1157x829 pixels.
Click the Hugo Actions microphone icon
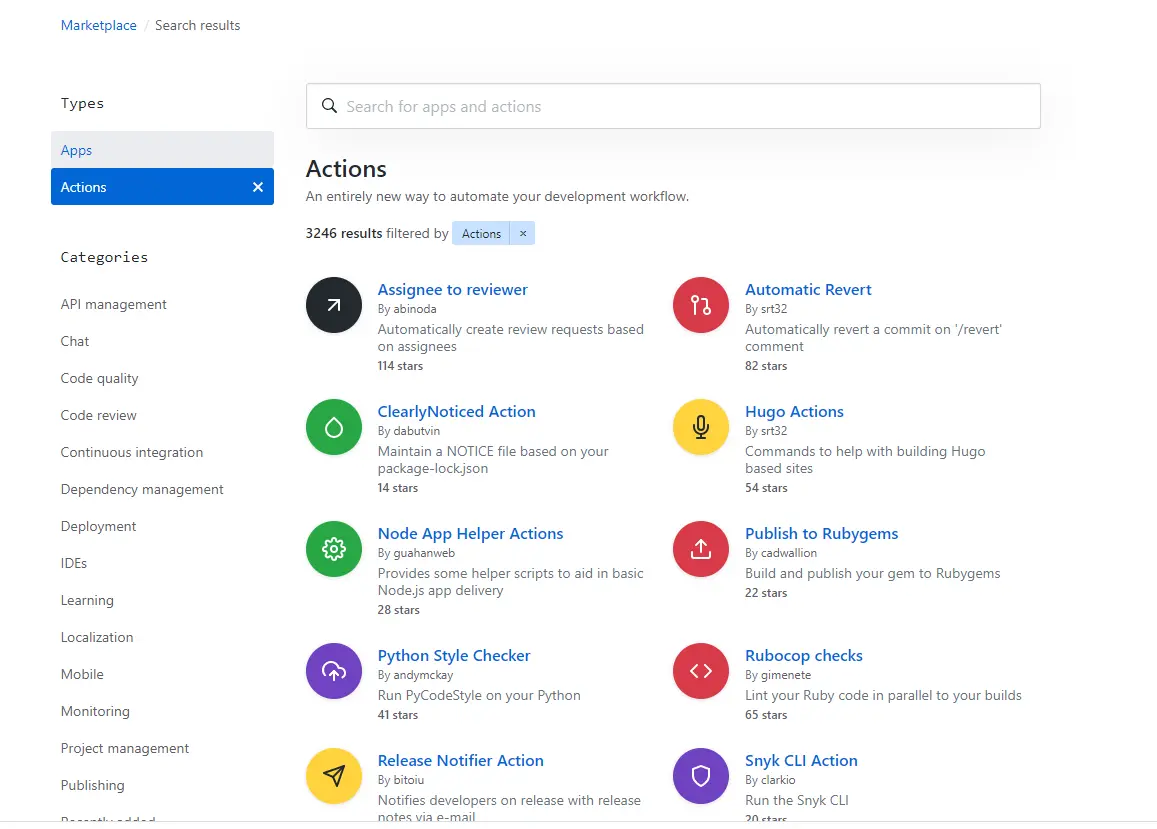[700, 427]
